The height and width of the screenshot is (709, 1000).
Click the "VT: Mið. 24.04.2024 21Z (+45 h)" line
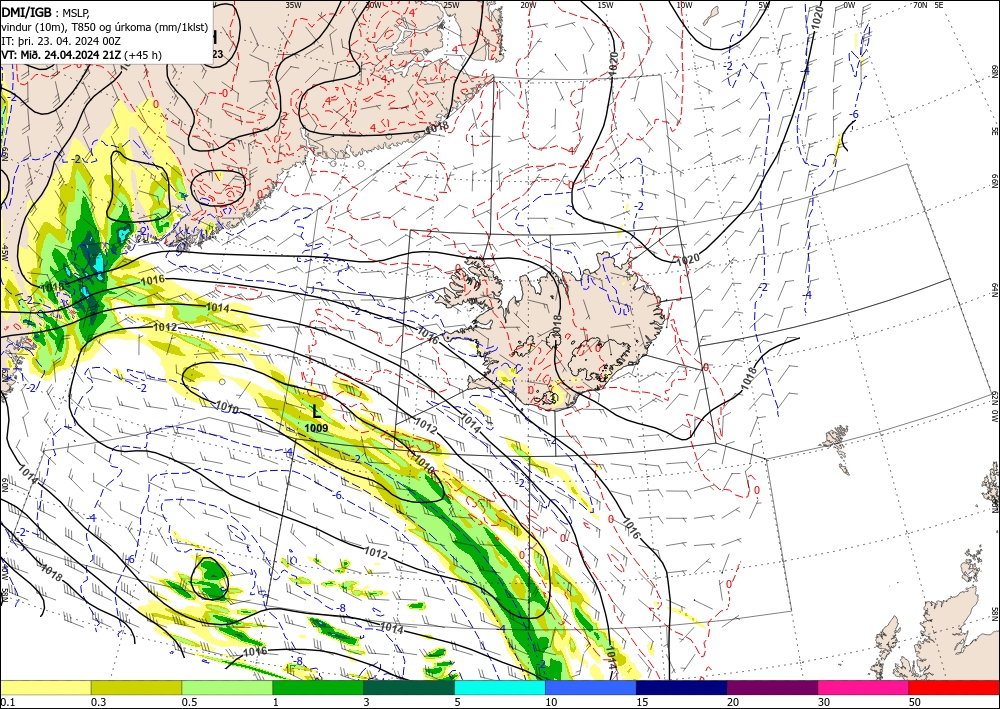click(x=82, y=55)
